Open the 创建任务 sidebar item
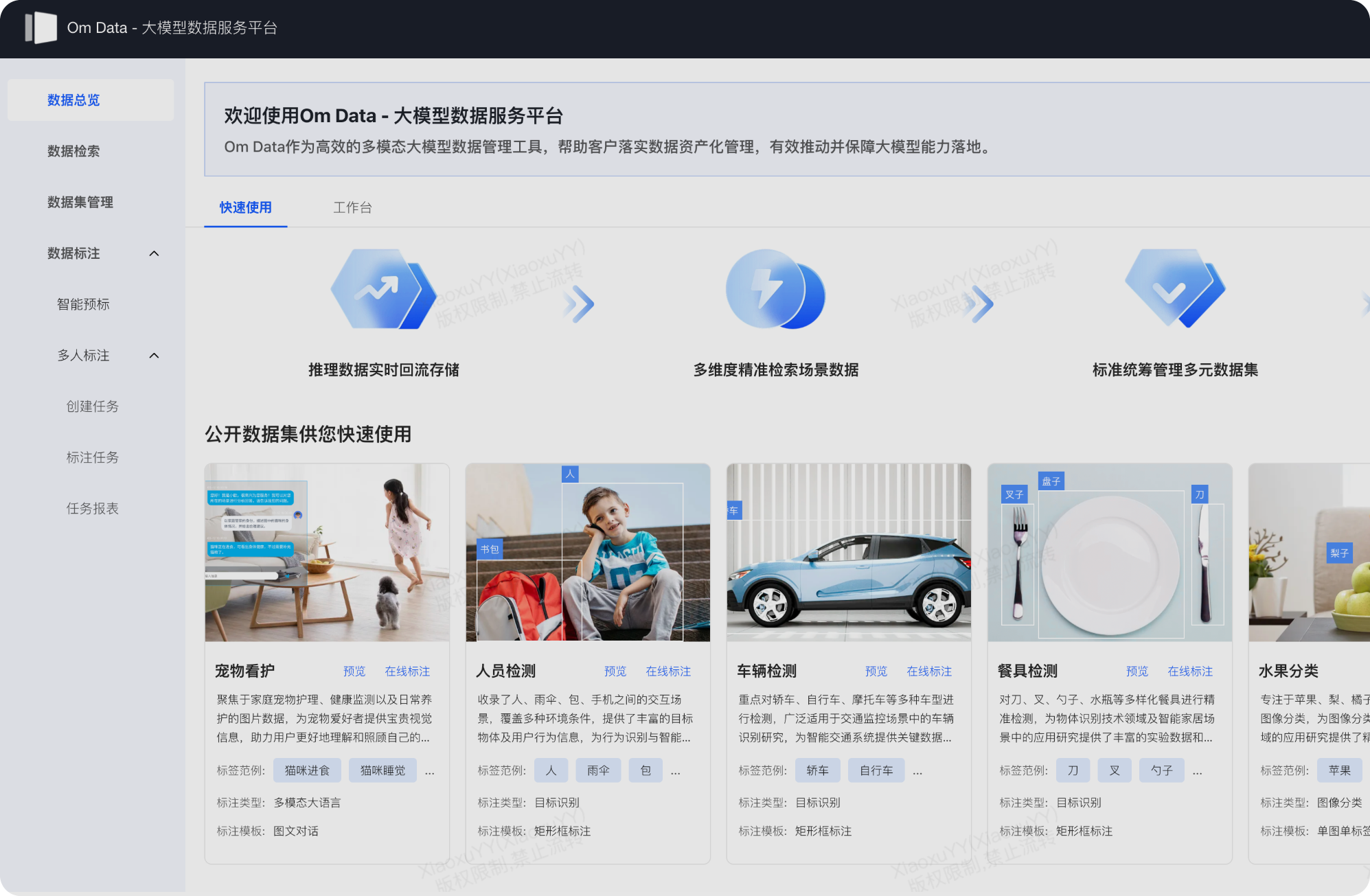Viewport: 1370px width, 896px height. 93,406
